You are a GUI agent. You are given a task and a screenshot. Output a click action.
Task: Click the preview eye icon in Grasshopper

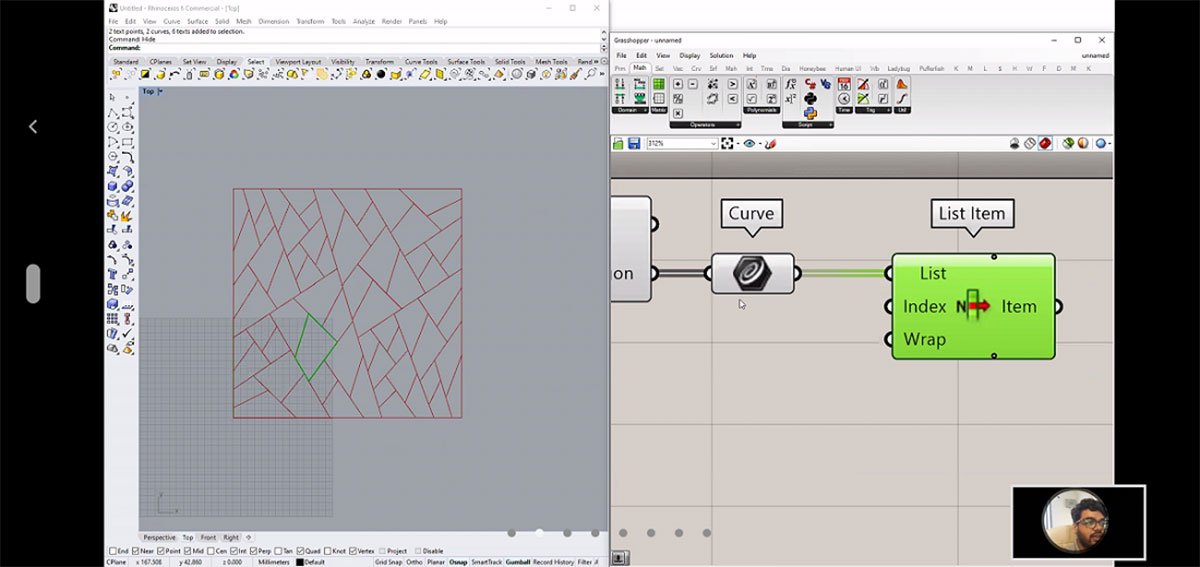[749, 144]
